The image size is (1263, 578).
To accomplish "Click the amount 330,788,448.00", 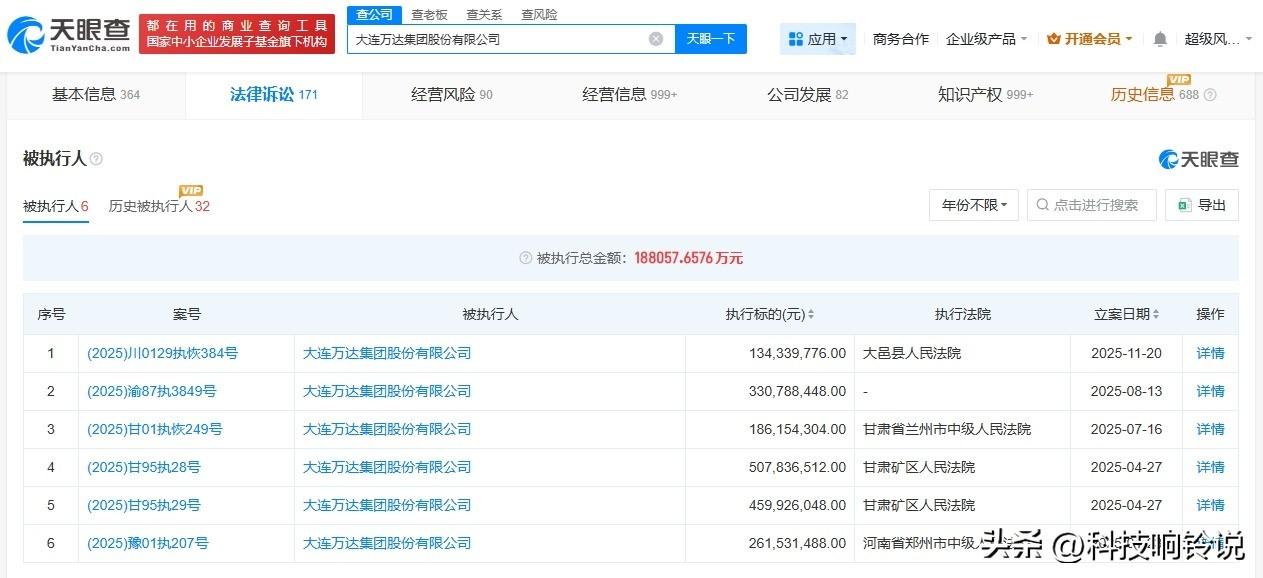I will [x=797, y=391].
